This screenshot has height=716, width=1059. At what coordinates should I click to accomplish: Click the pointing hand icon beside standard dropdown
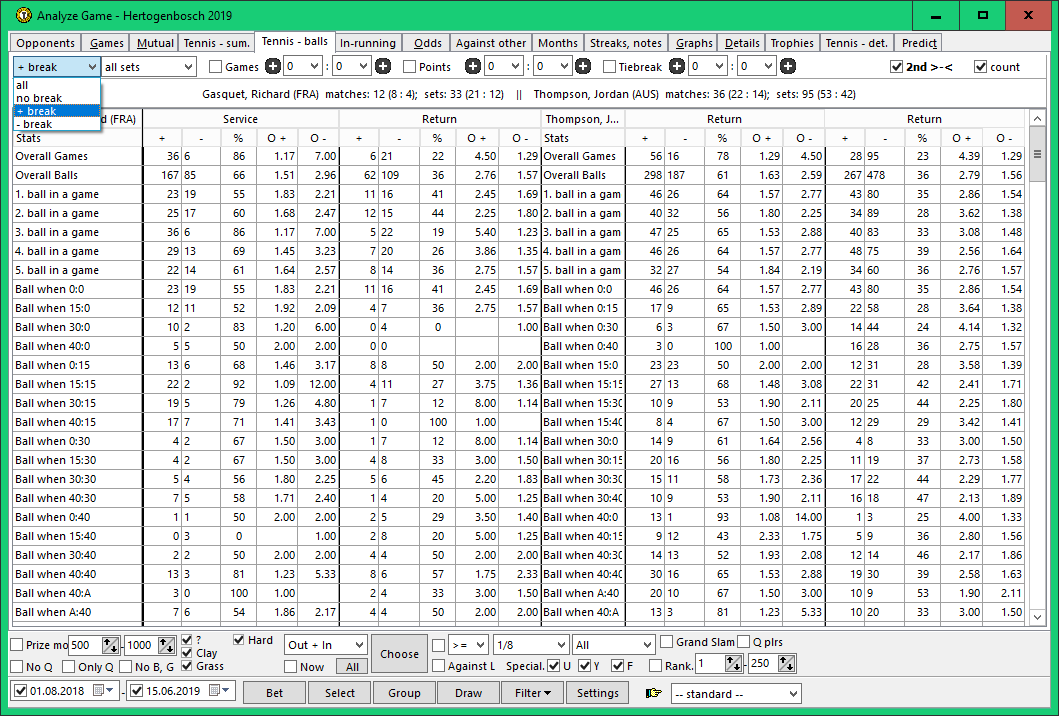coord(654,693)
